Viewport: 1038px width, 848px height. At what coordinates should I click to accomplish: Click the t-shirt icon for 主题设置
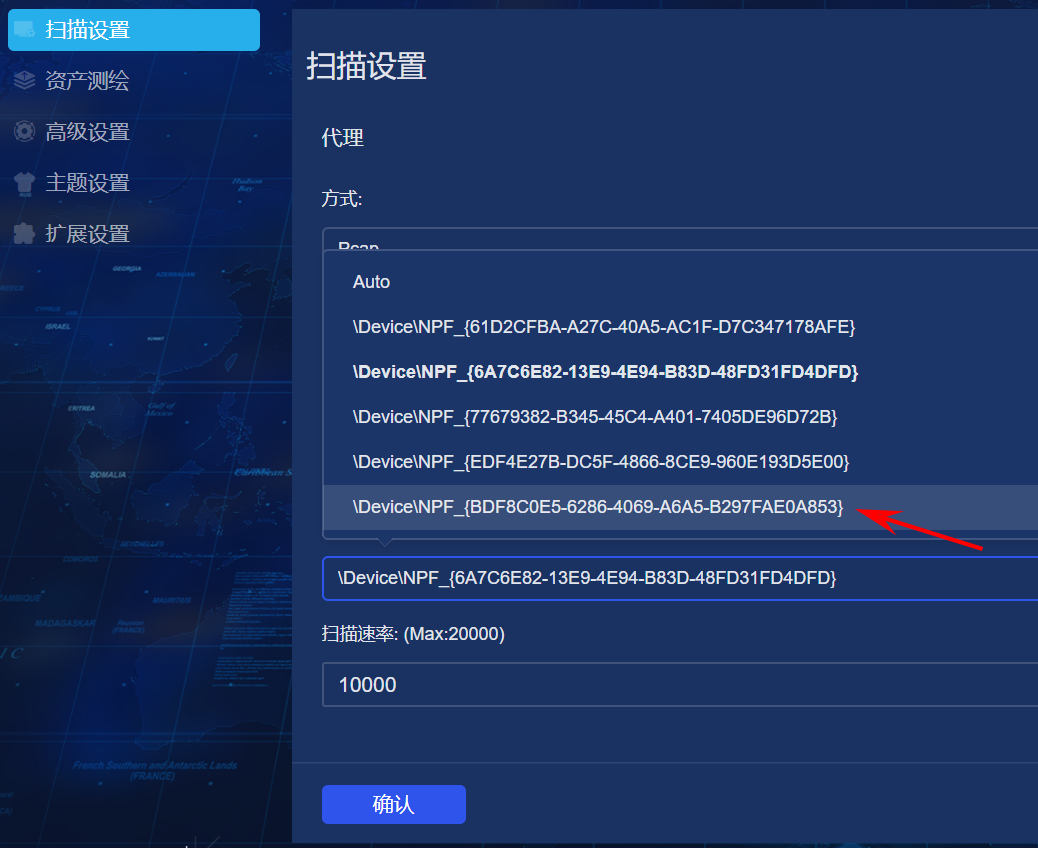pyautogui.click(x=24, y=183)
